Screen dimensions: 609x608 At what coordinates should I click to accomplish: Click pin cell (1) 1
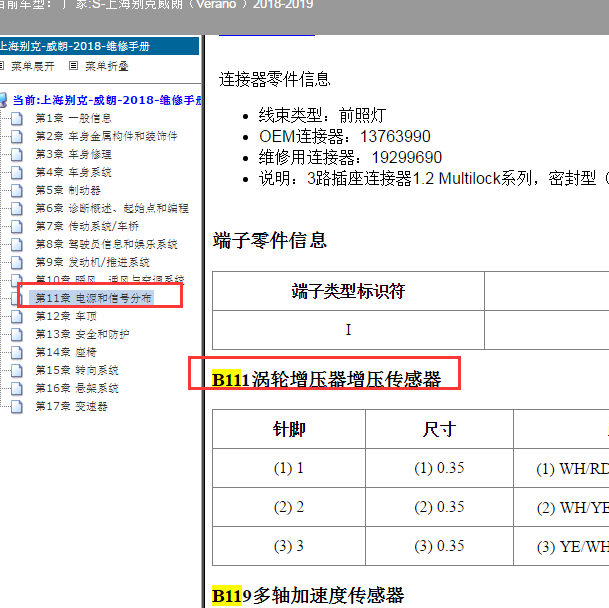[289, 468]
